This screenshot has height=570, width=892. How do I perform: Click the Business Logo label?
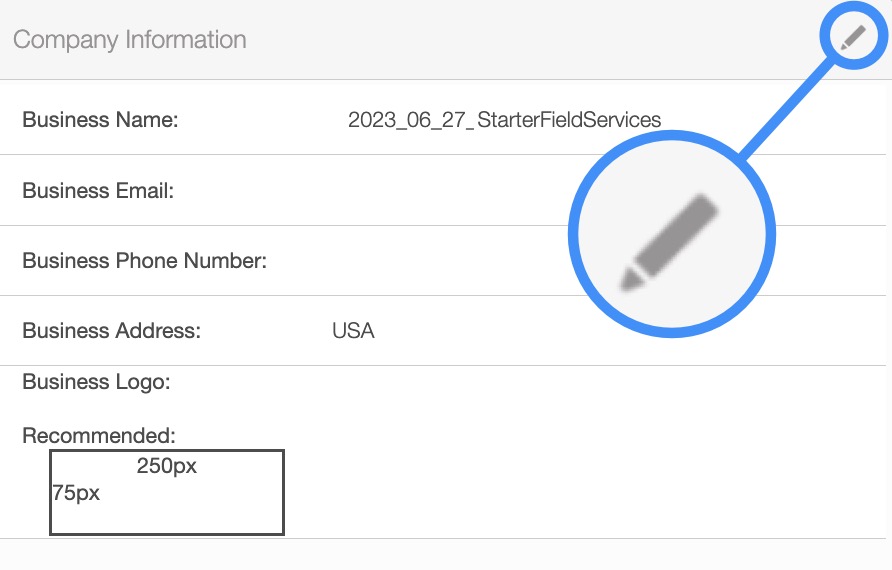coord(96,382)
